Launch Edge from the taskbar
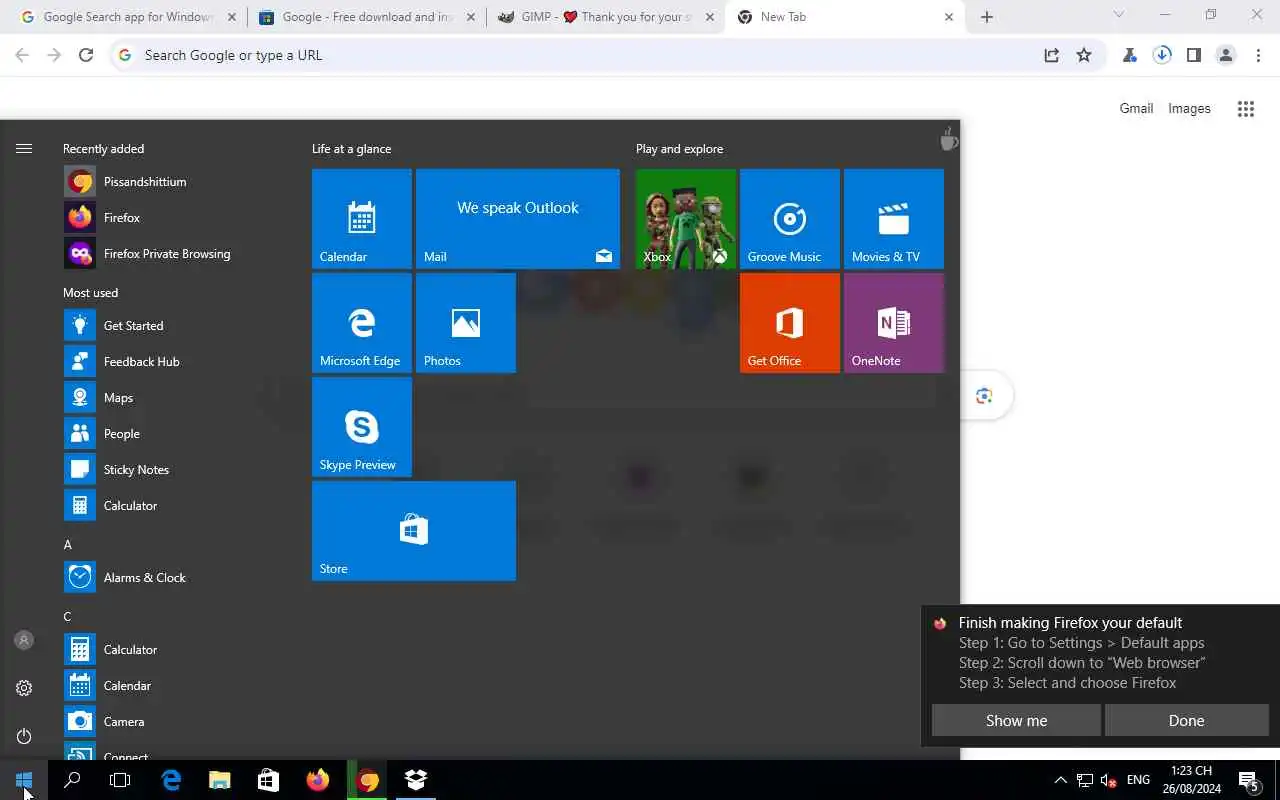This screenshot has height=800, width=1280. (171, 780)
